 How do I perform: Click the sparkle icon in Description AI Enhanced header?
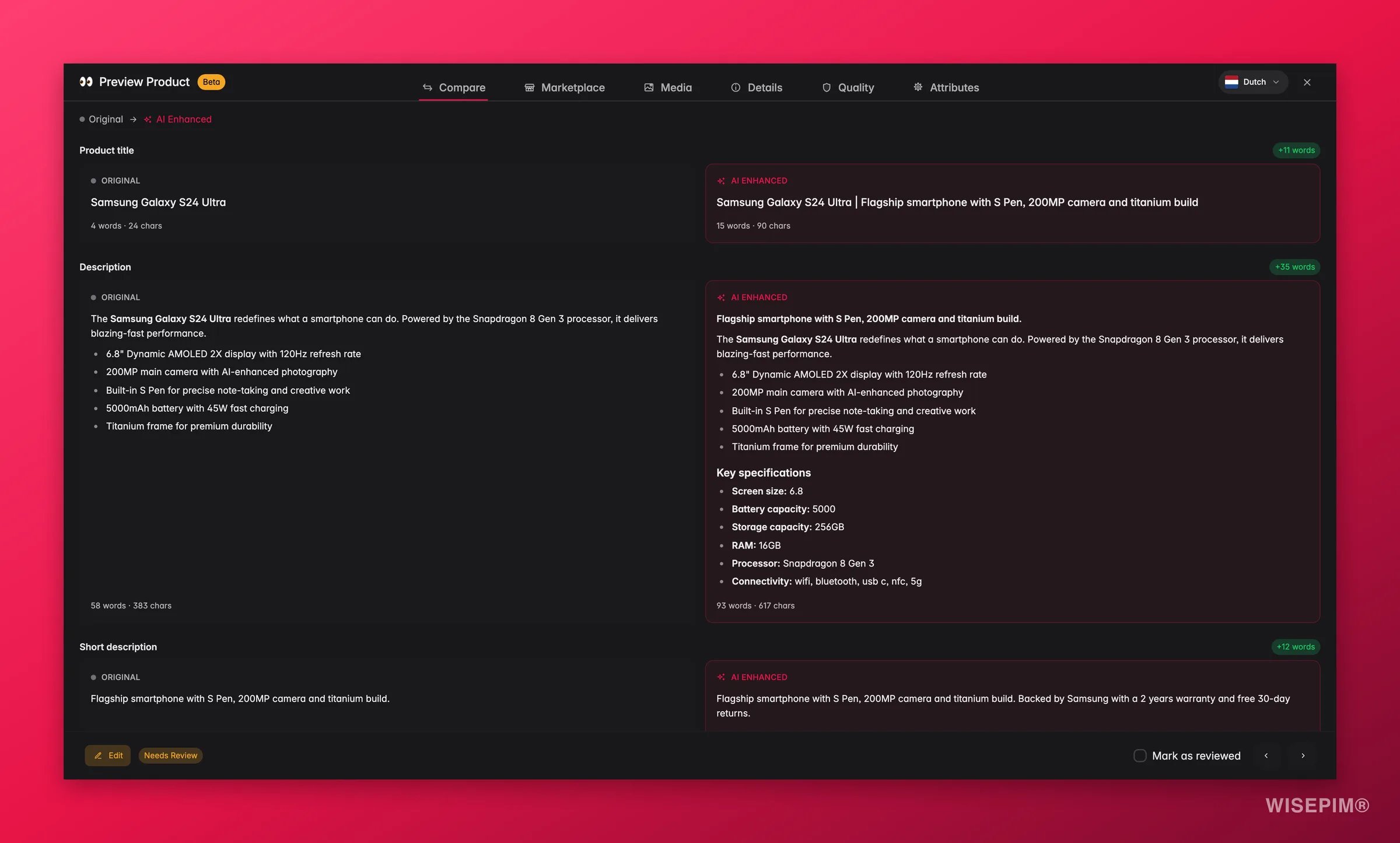[x=721, y=298]
